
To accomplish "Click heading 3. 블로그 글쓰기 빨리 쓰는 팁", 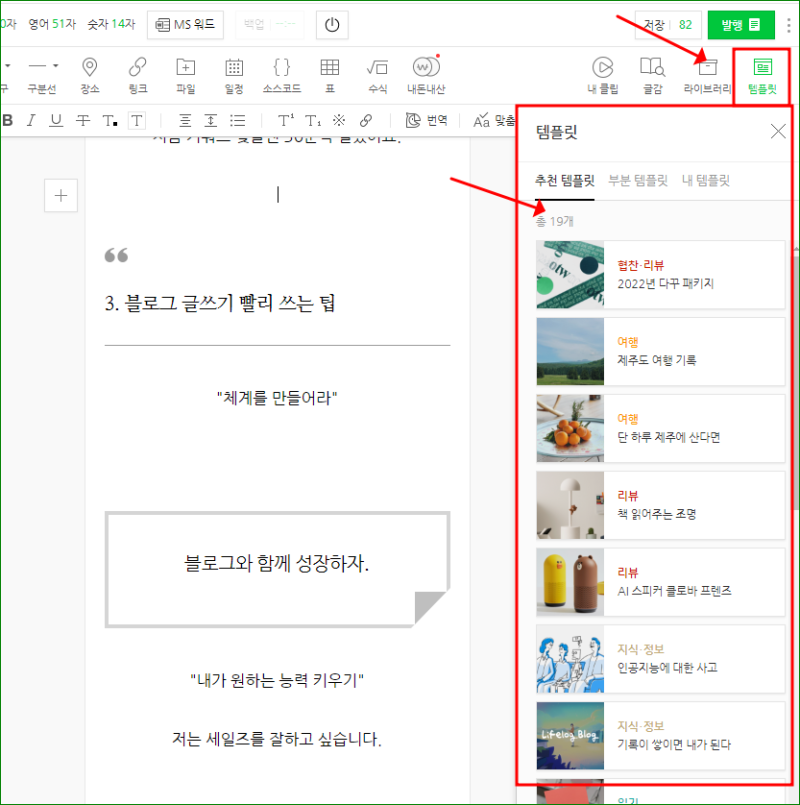I will 220,303.
